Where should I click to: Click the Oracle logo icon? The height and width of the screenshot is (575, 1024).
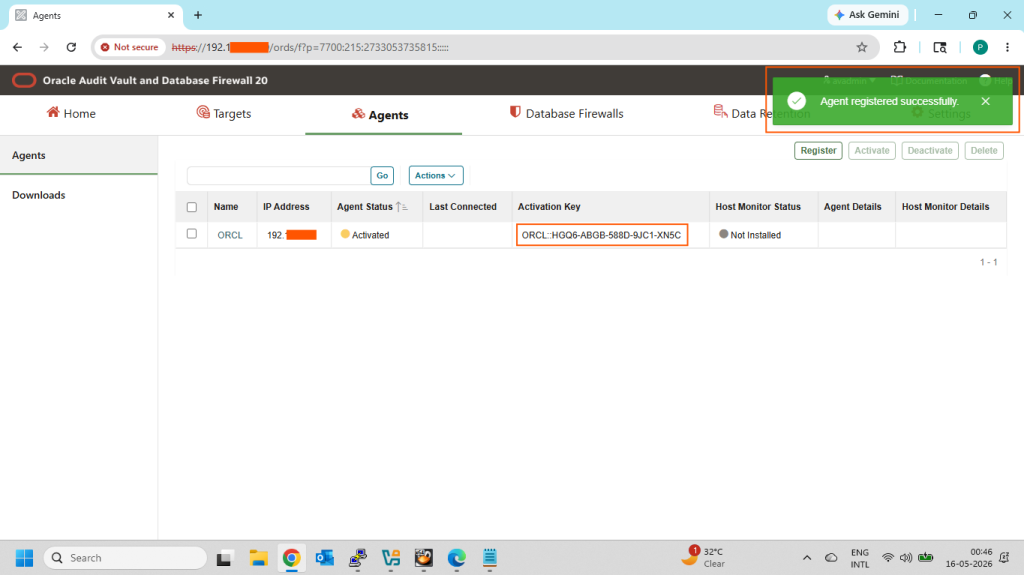24,80
